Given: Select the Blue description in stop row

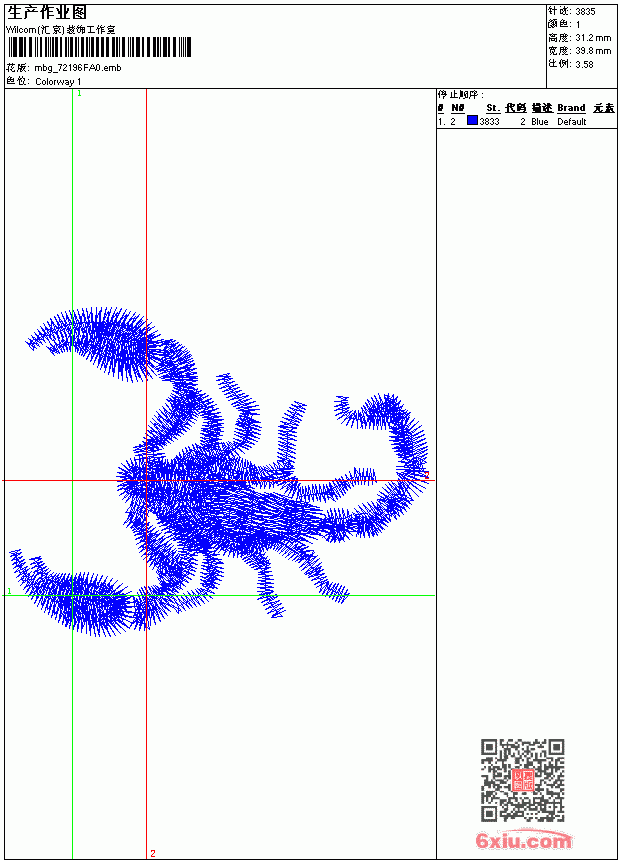Looking at the screenshot, I should click(x=539, y=122).
